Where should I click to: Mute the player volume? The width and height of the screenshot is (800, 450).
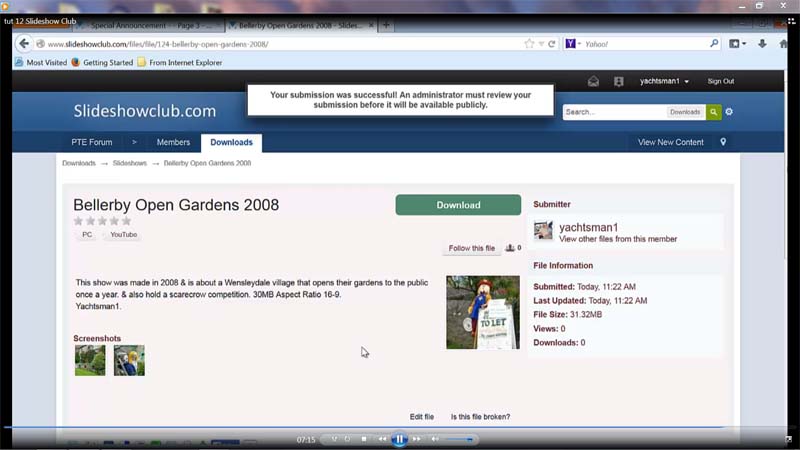(x=435, y=439)
